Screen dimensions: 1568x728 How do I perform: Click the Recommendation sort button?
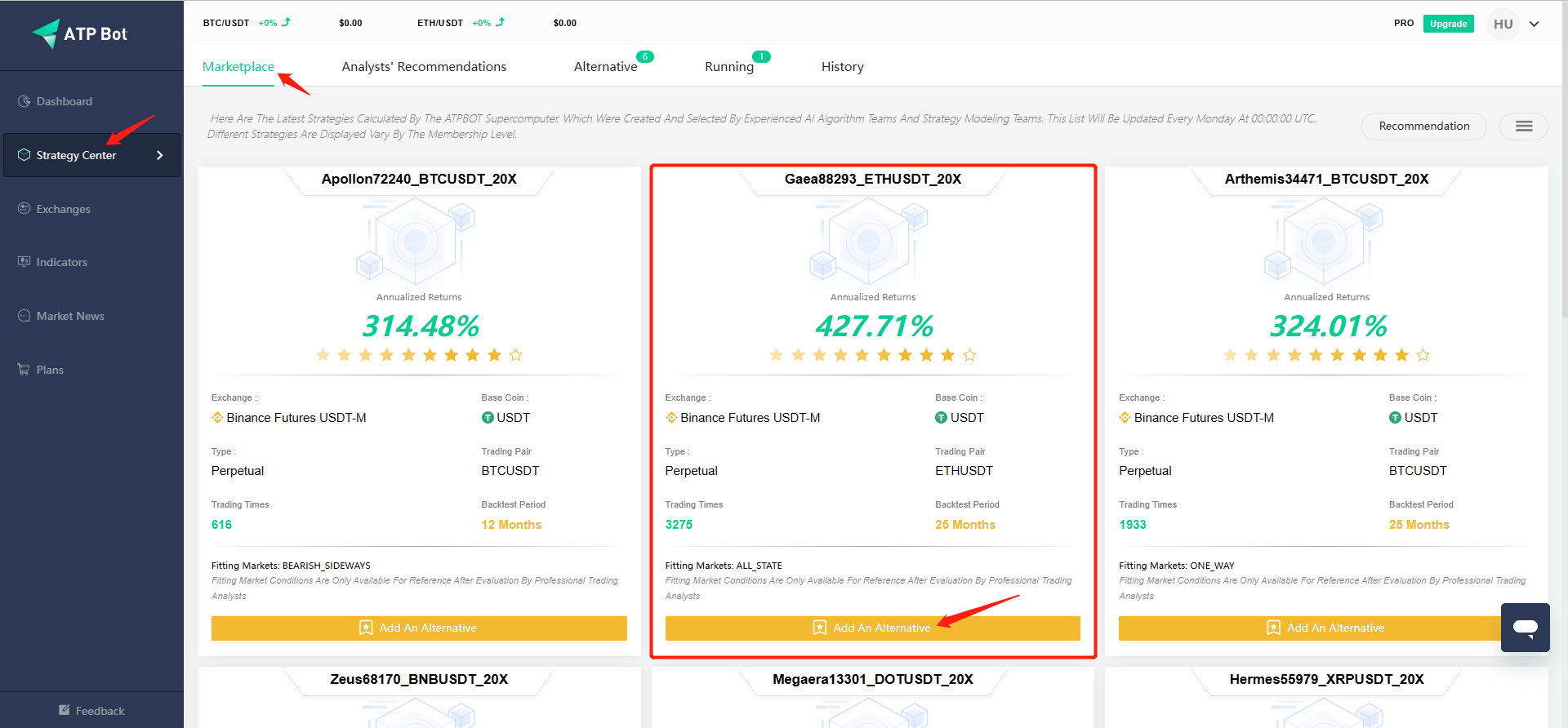click(x=1423, y=126)
